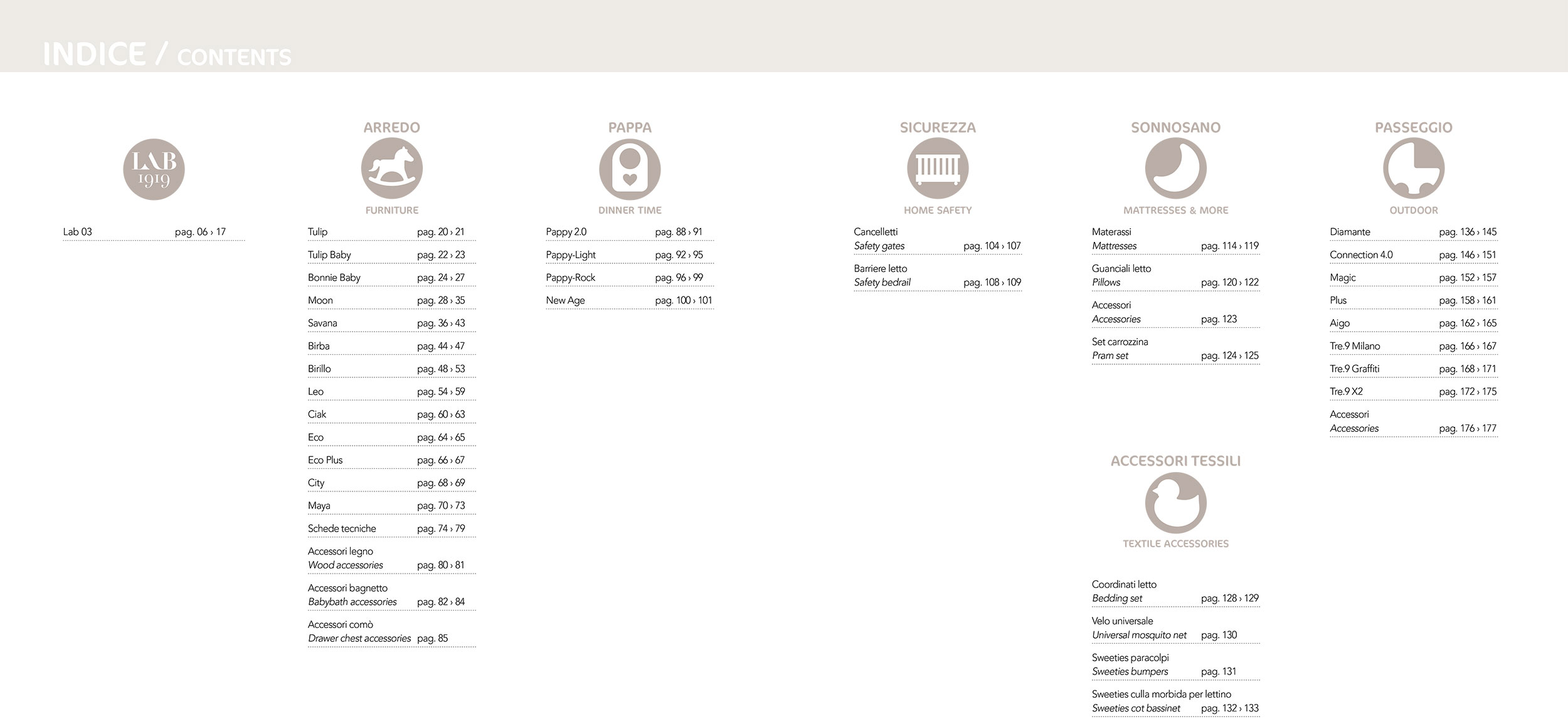The image size is (1568, 719).
Task: Click the ACCESSORI TESSILI heading
Action: (1176, 461)
